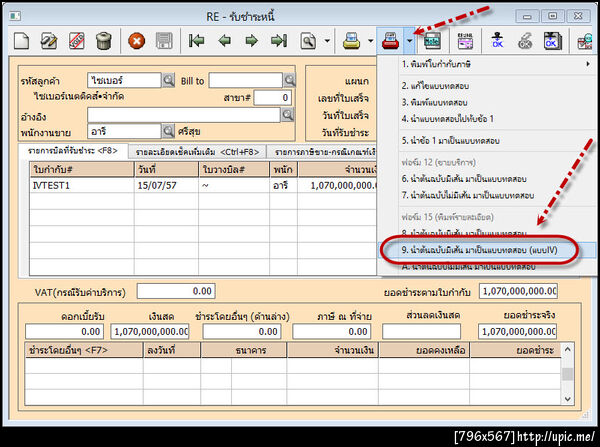
Task: Click the trash can delete icon
Action: pyautogui.click(x=104, y=41)
